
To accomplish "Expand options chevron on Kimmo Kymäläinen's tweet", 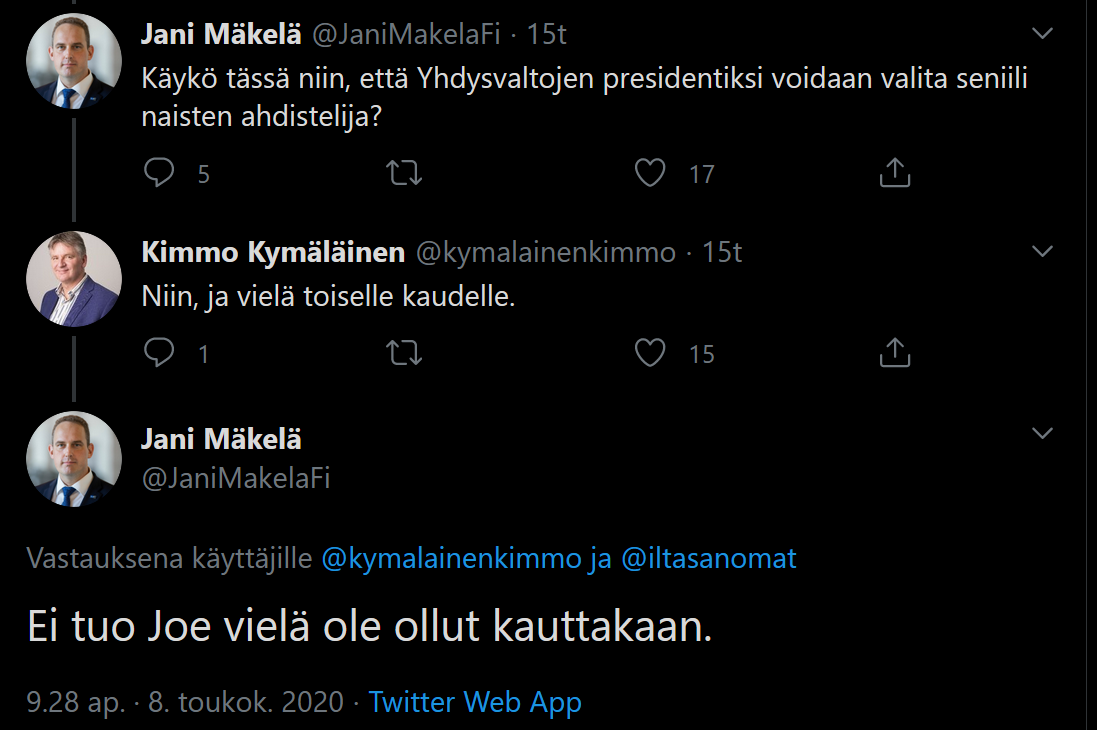I will pyautogui.click(x=1042, y=252).
